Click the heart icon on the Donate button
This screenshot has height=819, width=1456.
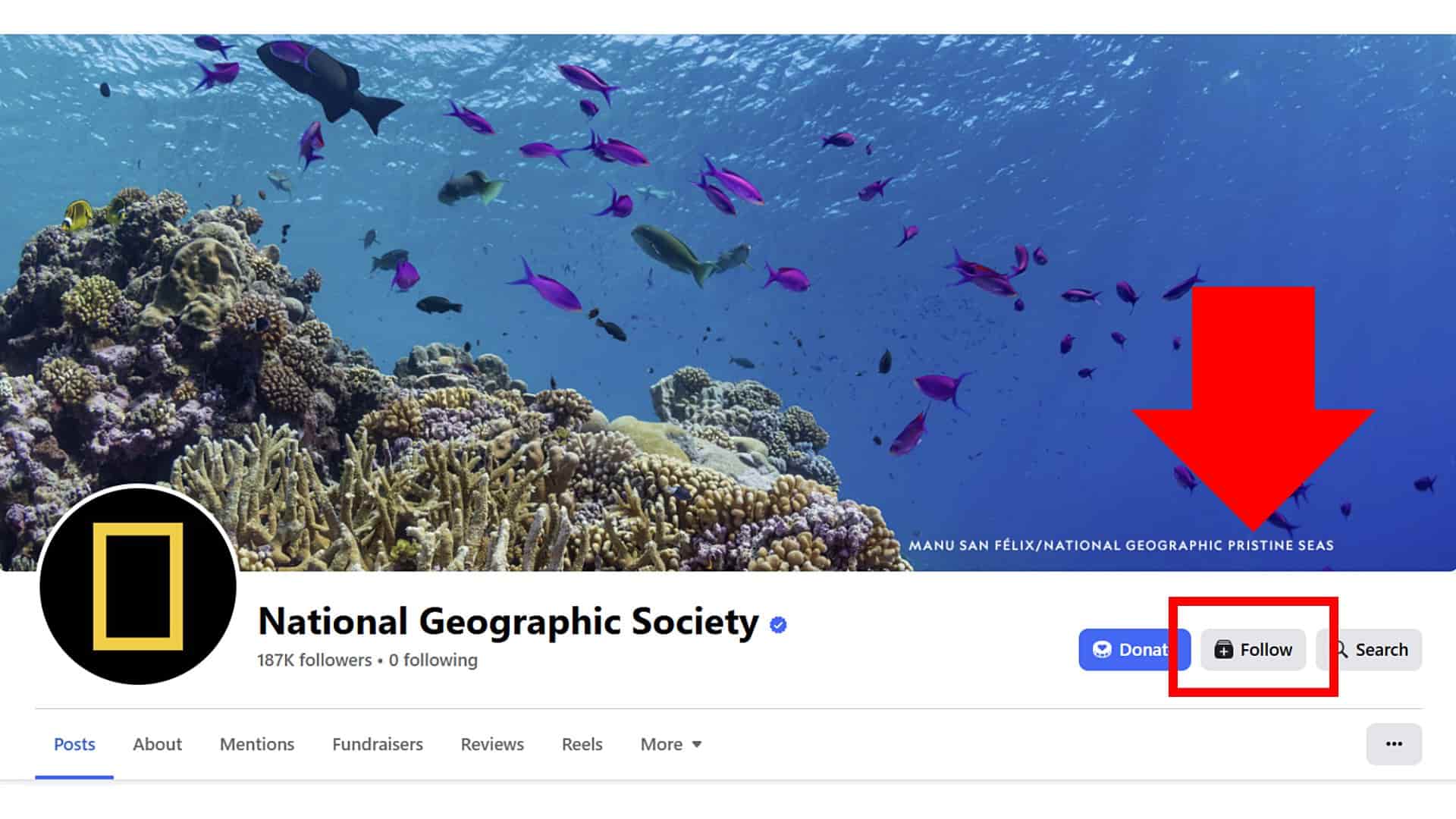coord(1103,649)
